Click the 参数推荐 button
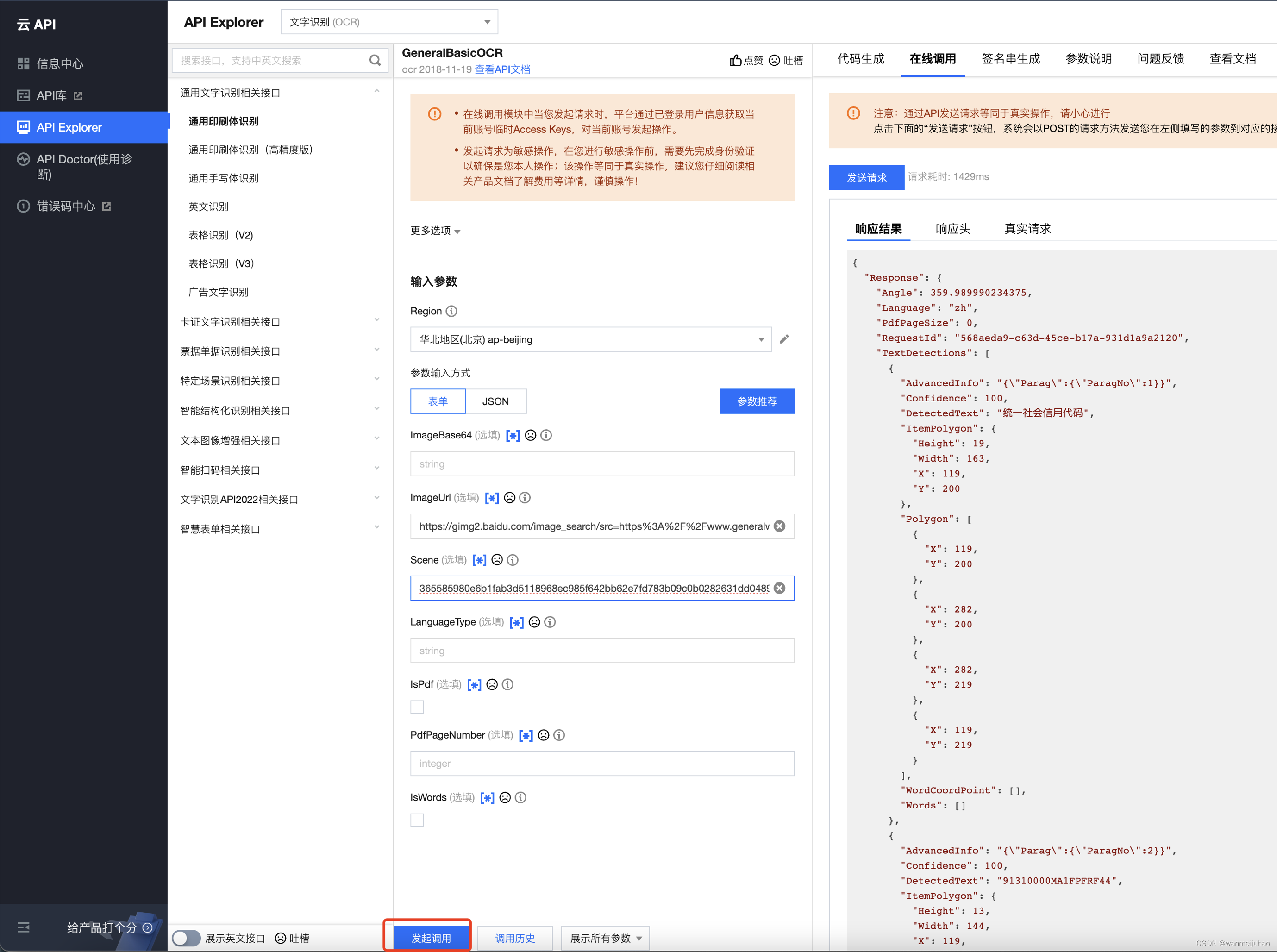 click(757, 401)
